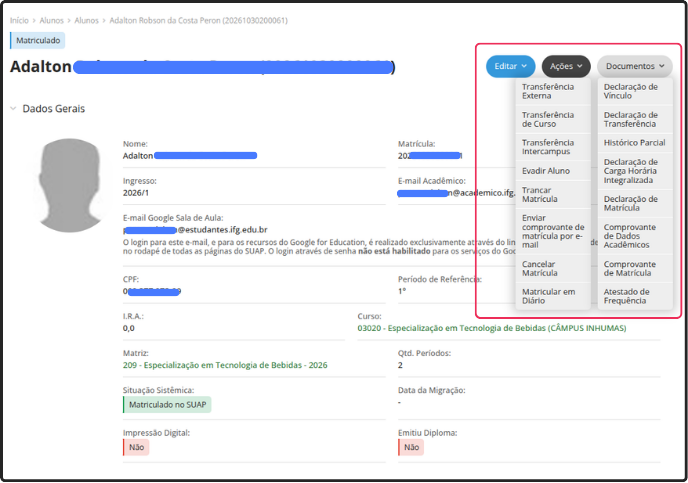Select Histórico Parcial from Documentos
Viewport: 688px width, 483px height.
coord(634,143)
